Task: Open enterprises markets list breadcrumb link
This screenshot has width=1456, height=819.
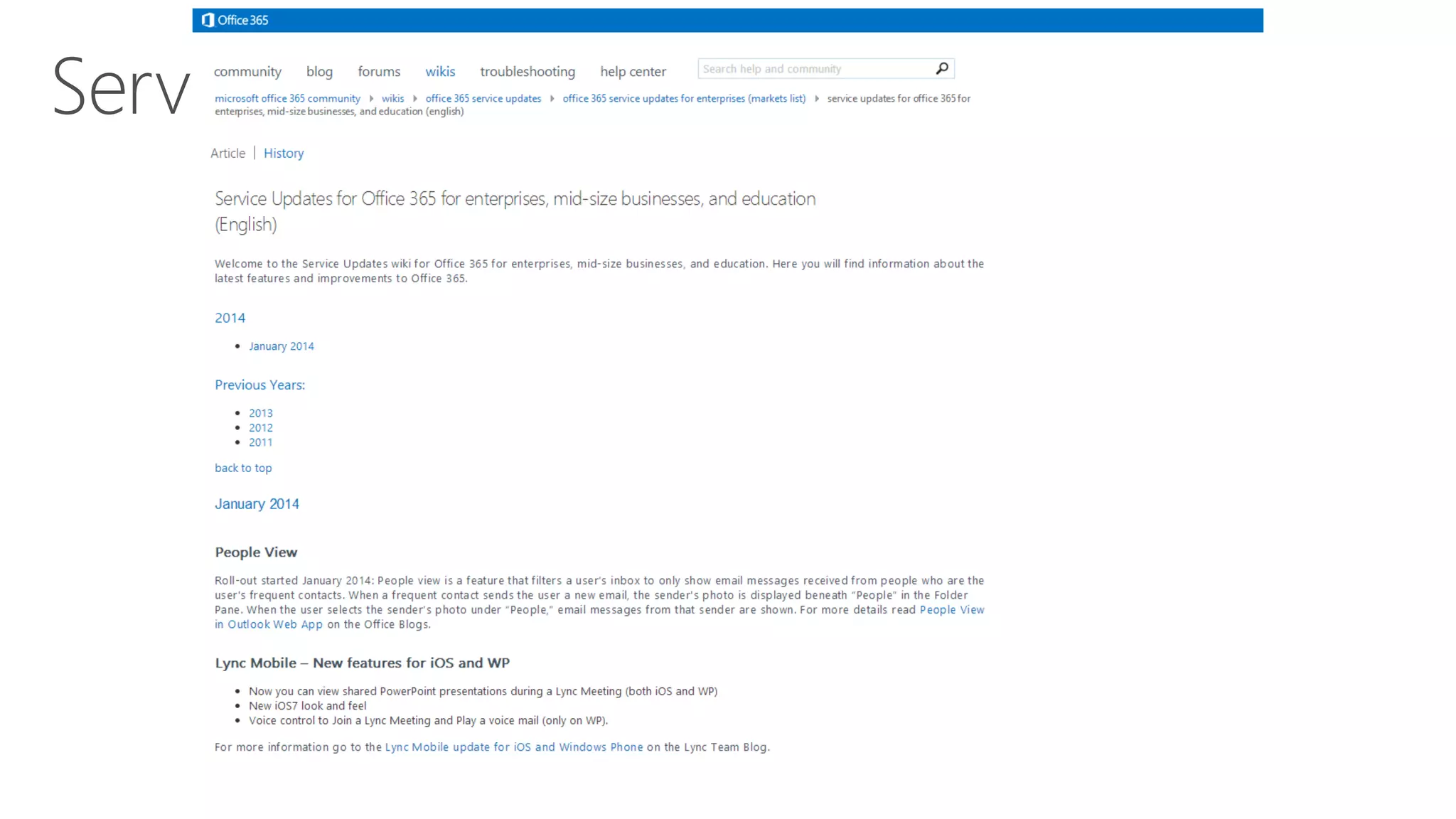Action: tap(684, 98)
